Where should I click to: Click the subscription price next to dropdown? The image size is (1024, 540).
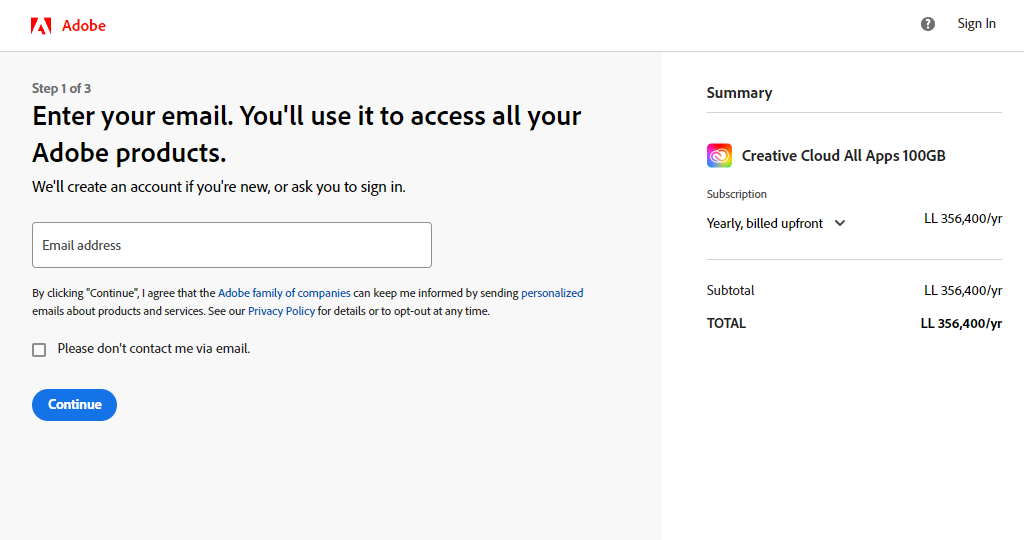(x=962, y=219)
